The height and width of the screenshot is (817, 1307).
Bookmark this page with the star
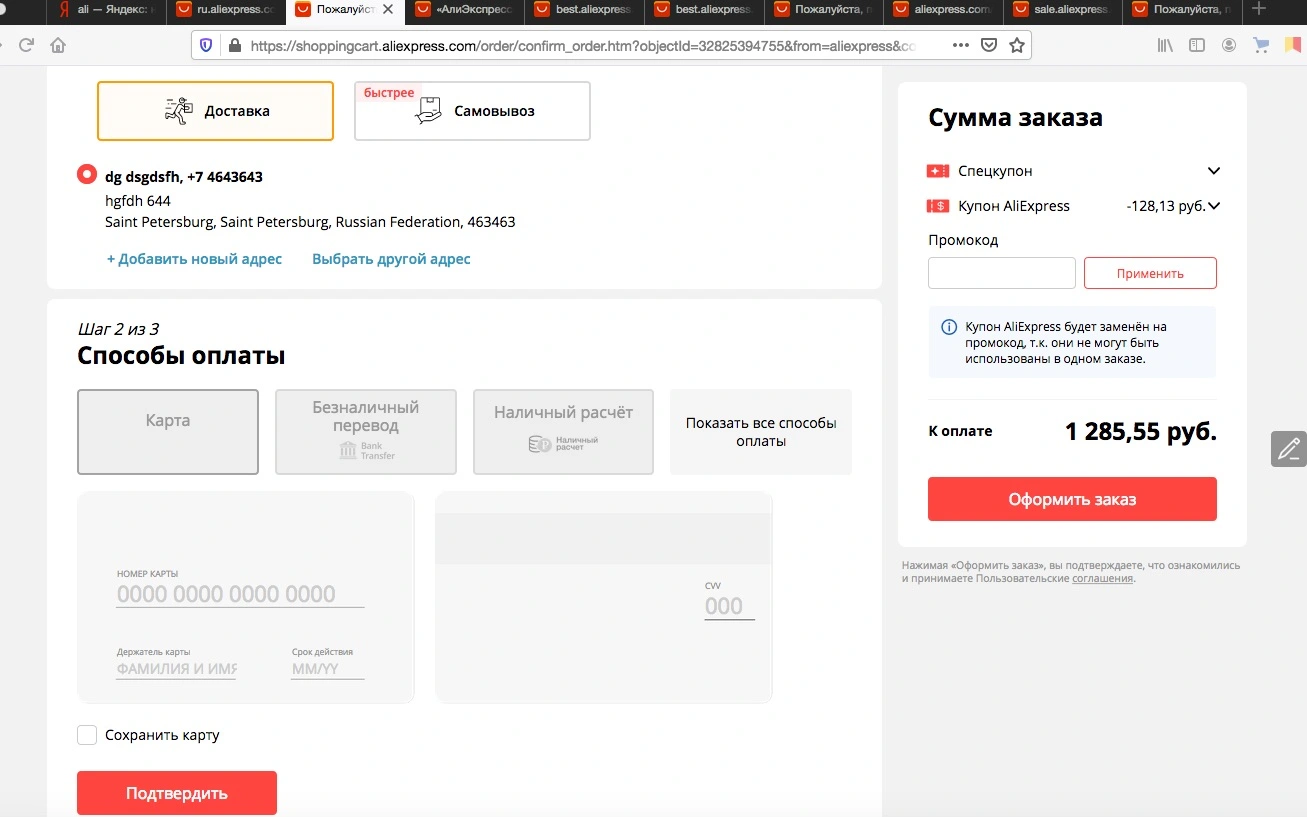(1017, 46)
